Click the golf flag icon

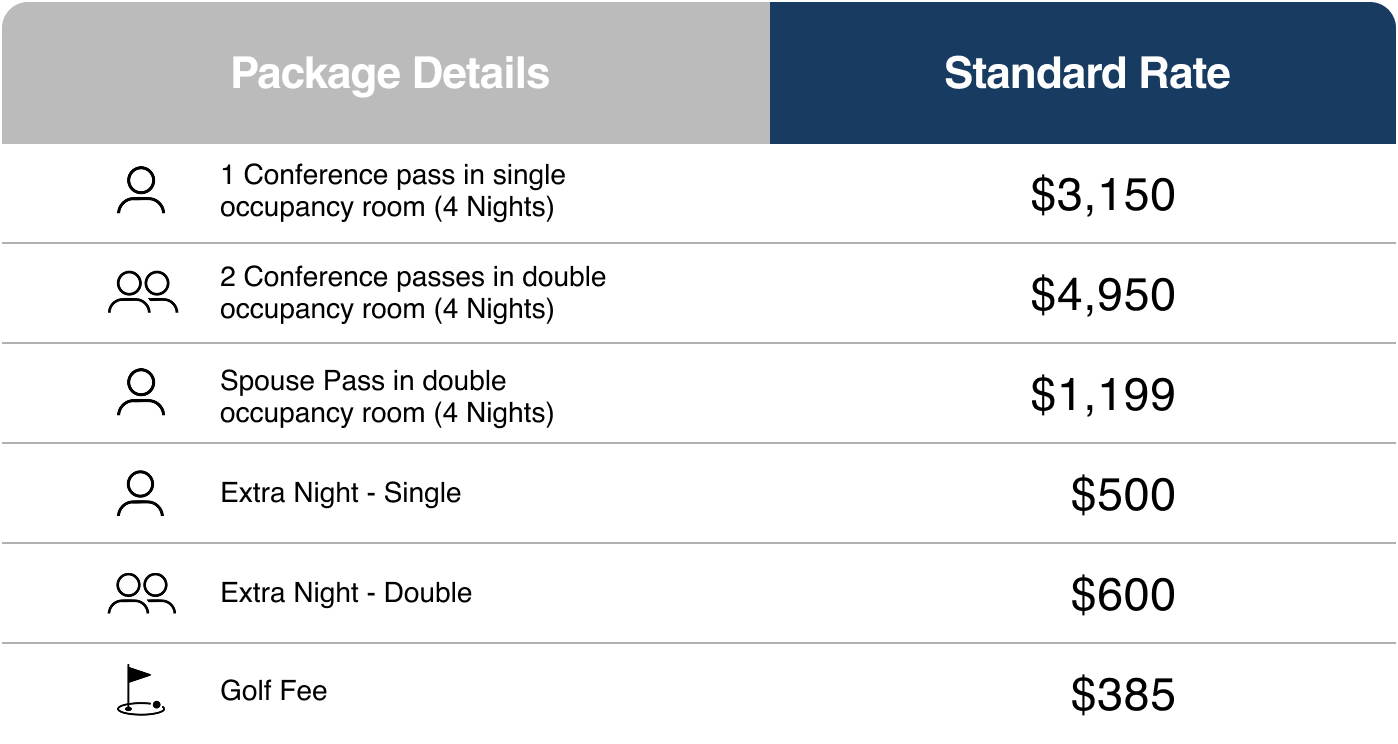(x=140, y=692)
